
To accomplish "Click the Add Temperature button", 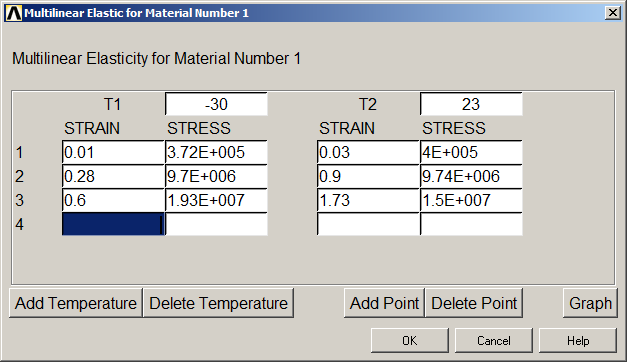I will pyautogui.click(x=76, y=303).
